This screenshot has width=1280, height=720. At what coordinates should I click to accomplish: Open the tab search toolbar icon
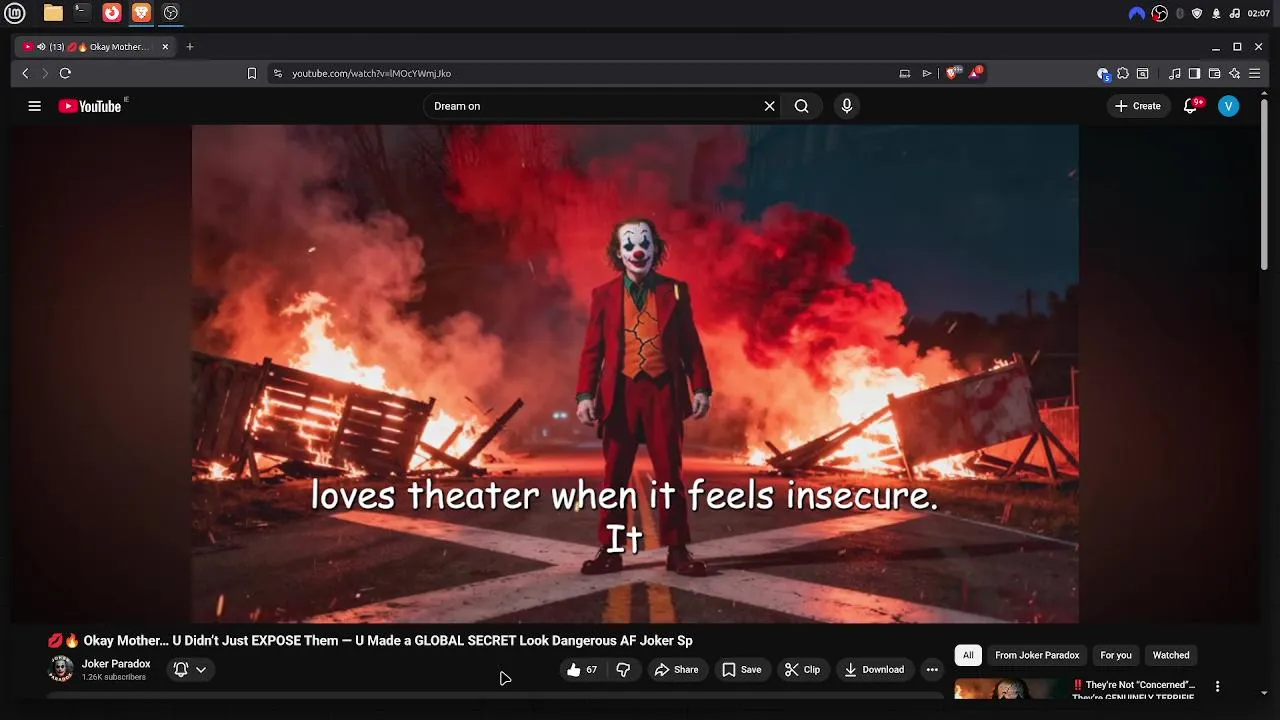click(x=1142, y=73)
